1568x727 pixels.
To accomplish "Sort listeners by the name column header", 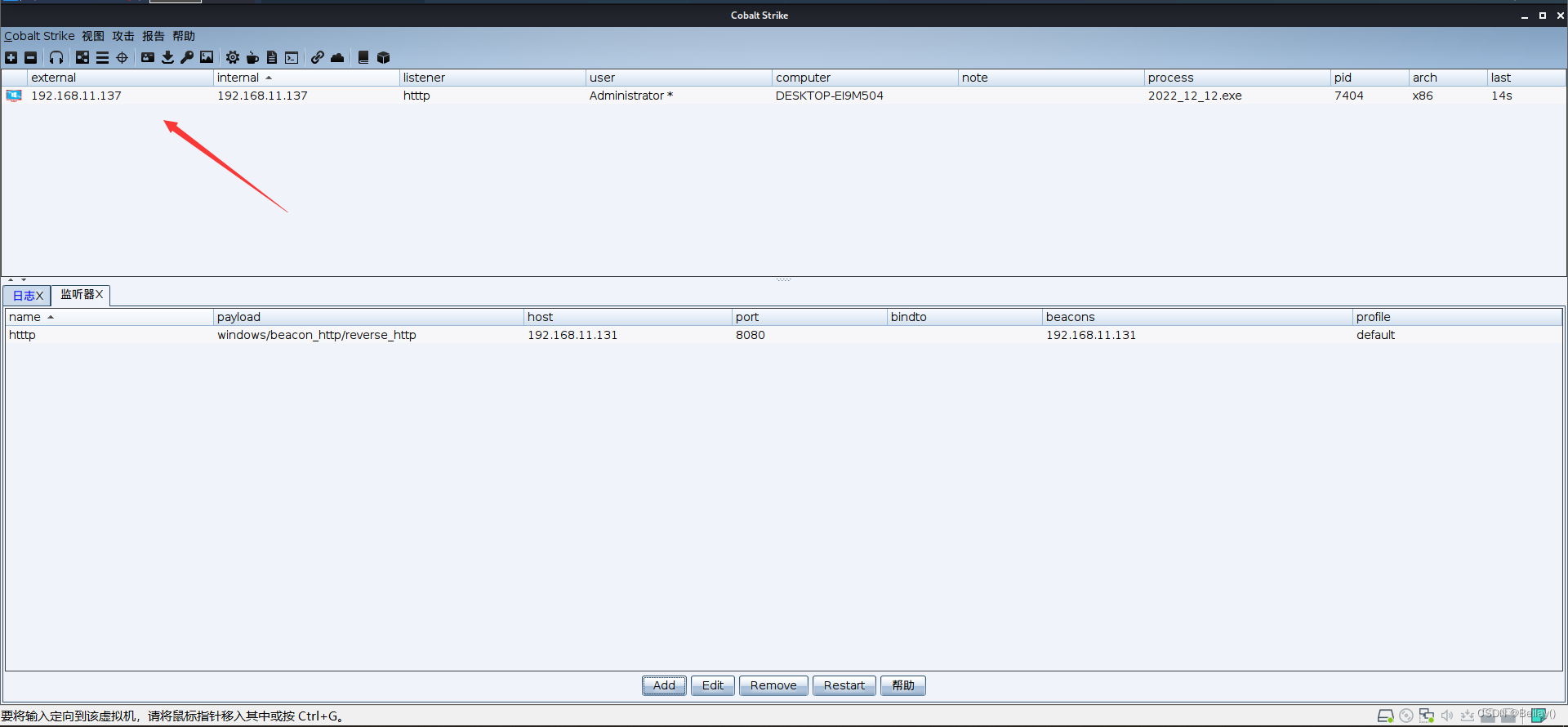I will [109, 317].
